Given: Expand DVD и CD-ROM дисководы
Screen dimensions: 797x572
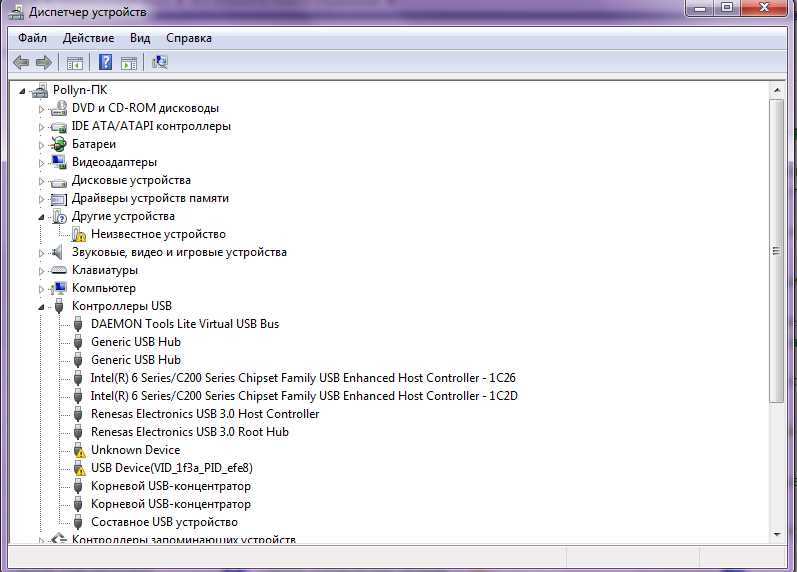Looking at the screenshot, I should tap(42, 109).
